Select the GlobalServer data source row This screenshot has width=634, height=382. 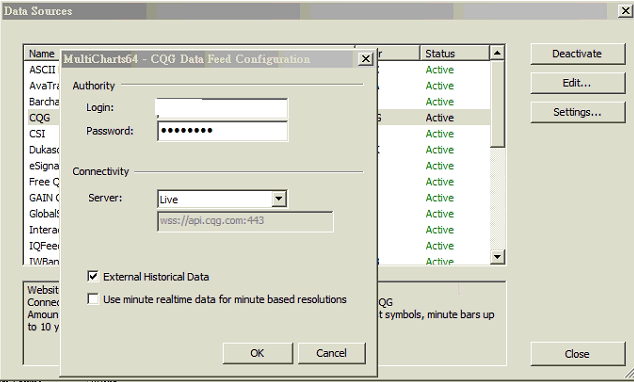(x=44, y=214)
